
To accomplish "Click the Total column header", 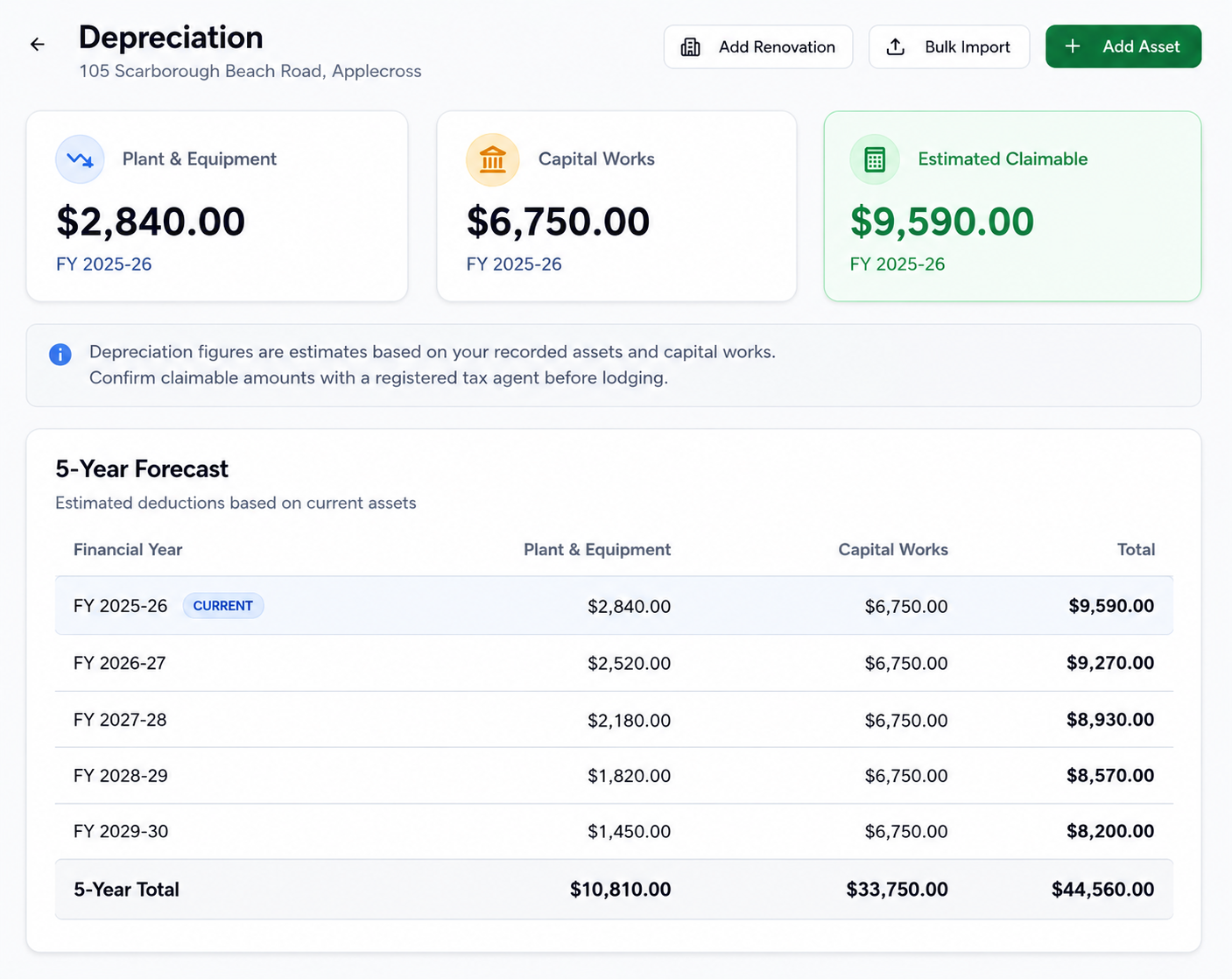I will pos(1136,550).
